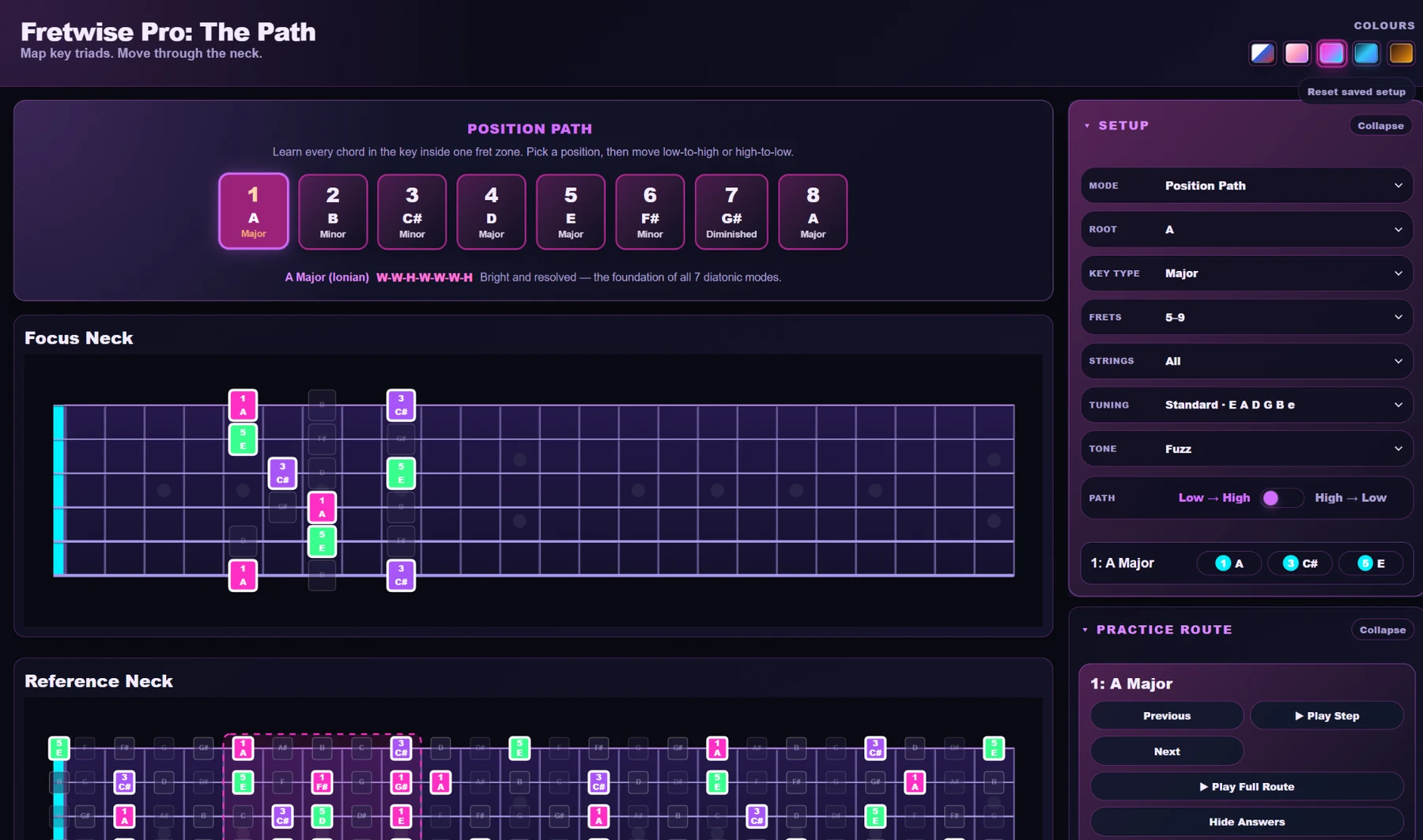Click the W-W-H-W-W-W-H interval formula

click(424, 277)
